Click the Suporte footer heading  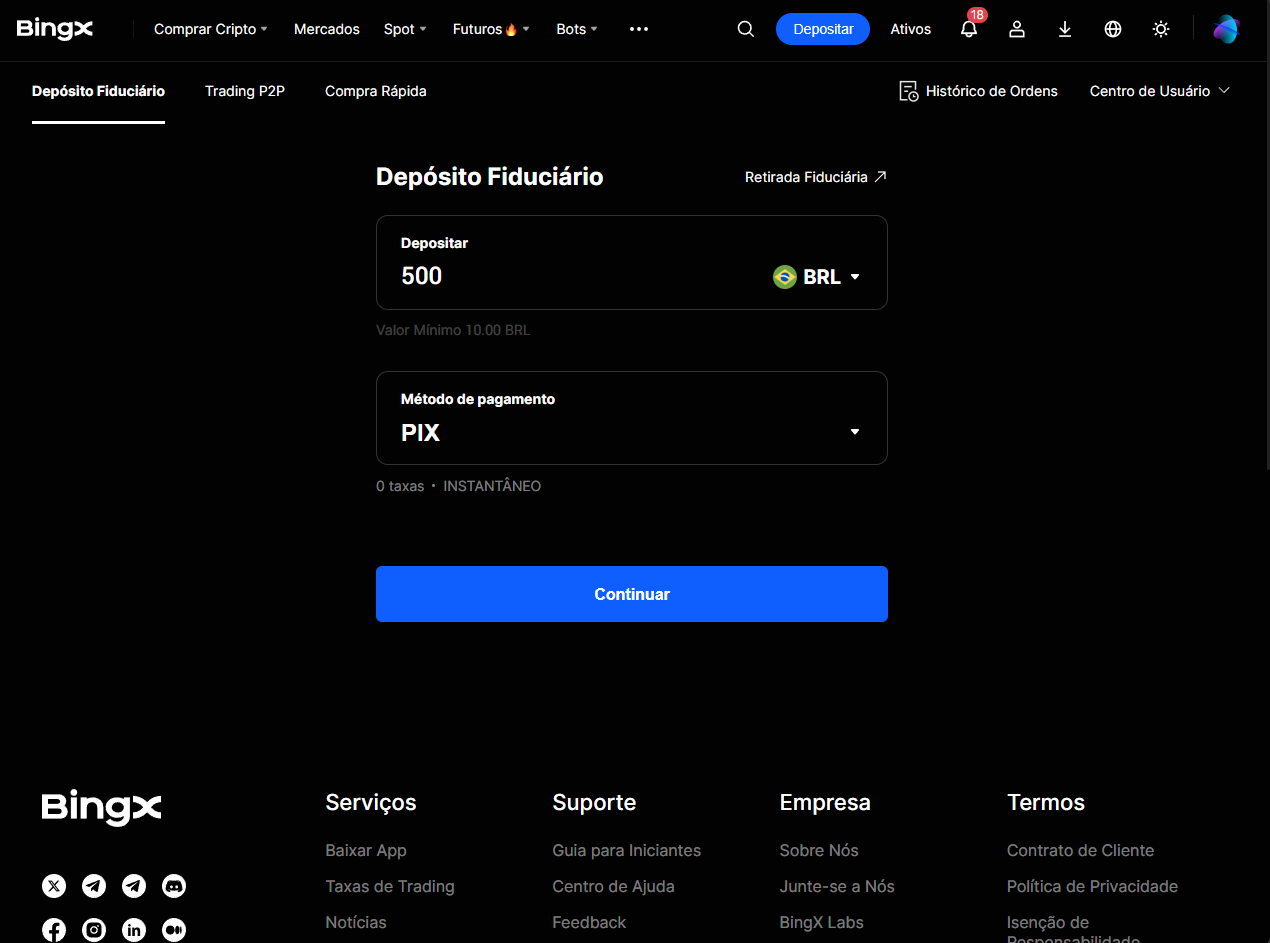(594, 802)
